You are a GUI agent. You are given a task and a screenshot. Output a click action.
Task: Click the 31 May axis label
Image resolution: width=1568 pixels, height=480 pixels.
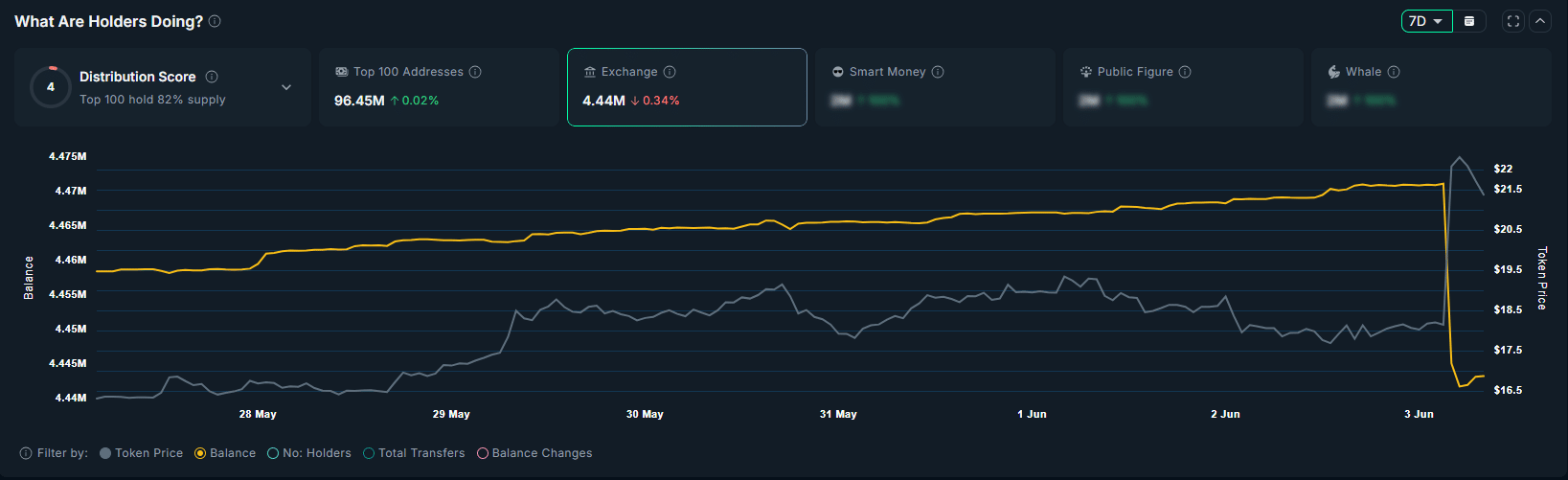click(x=838, y=414)
